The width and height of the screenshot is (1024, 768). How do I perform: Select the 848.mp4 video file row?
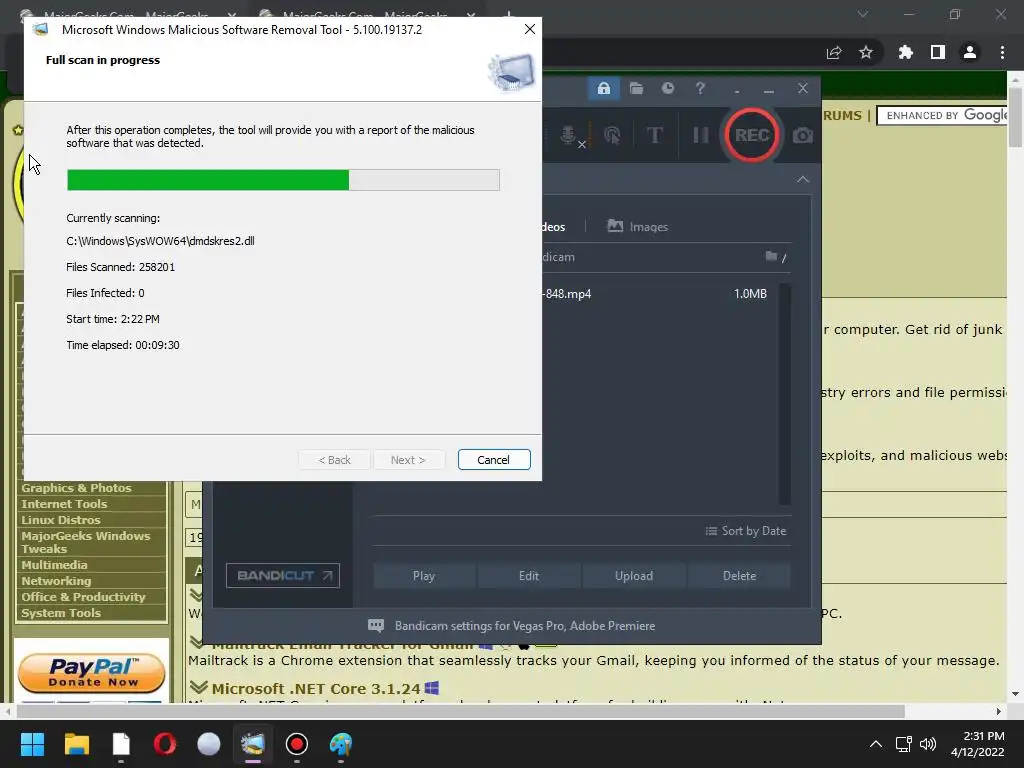[x=656, y=294]
